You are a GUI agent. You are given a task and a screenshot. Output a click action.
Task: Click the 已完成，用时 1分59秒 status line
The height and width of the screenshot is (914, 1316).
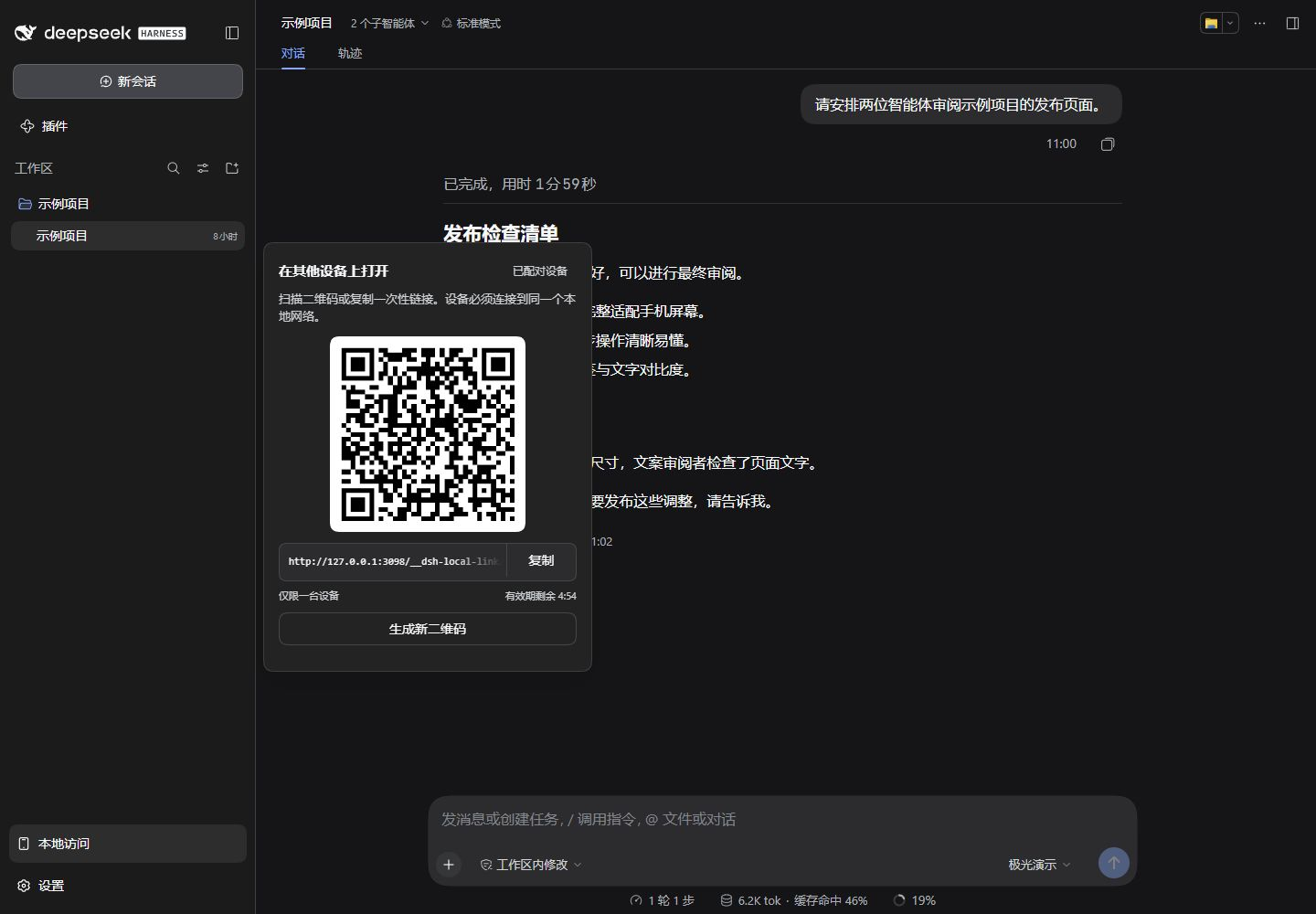pyautogui.click(x=520, y=184)
